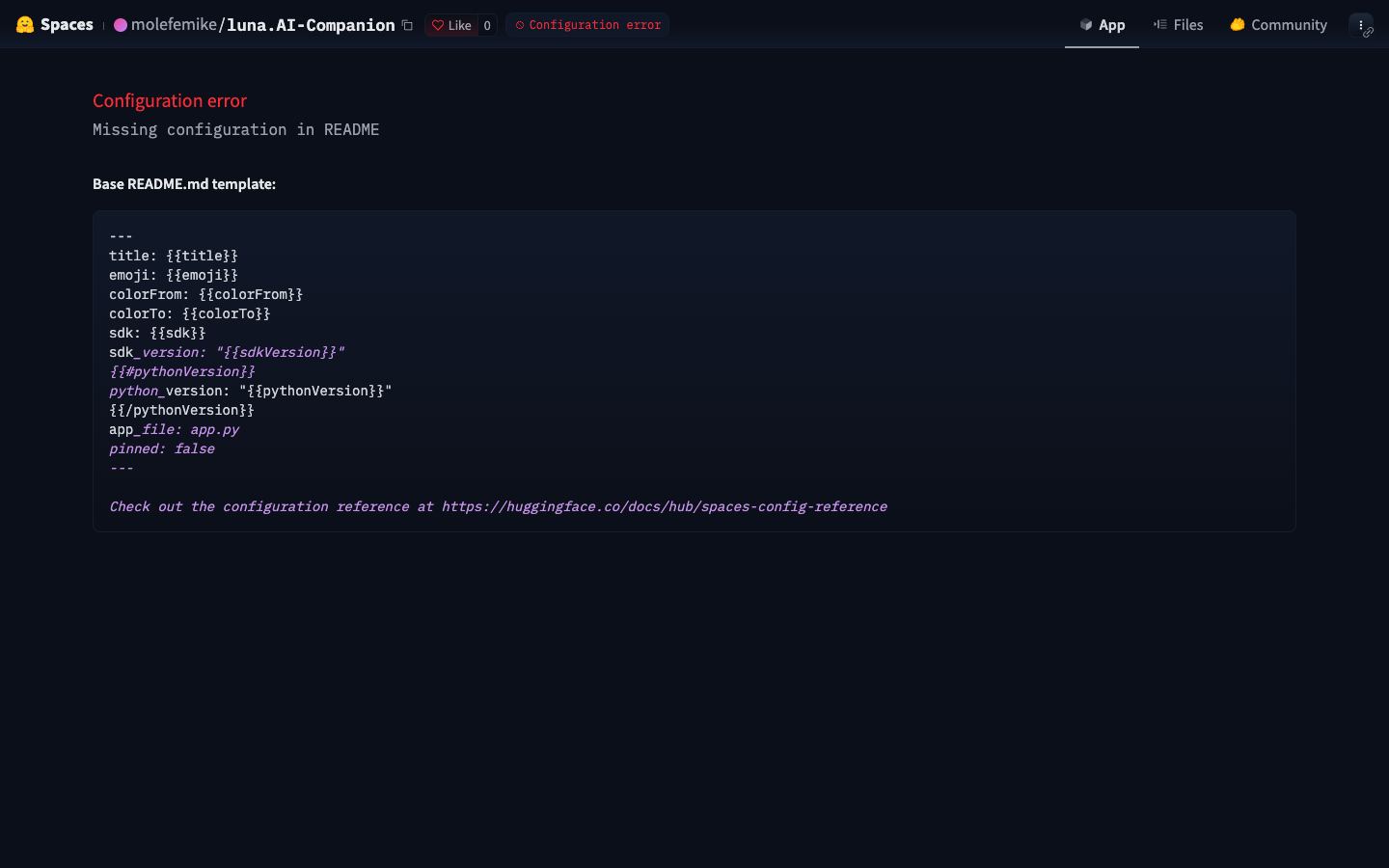Click the 'Base README.md template:' label

pos(184,184)
